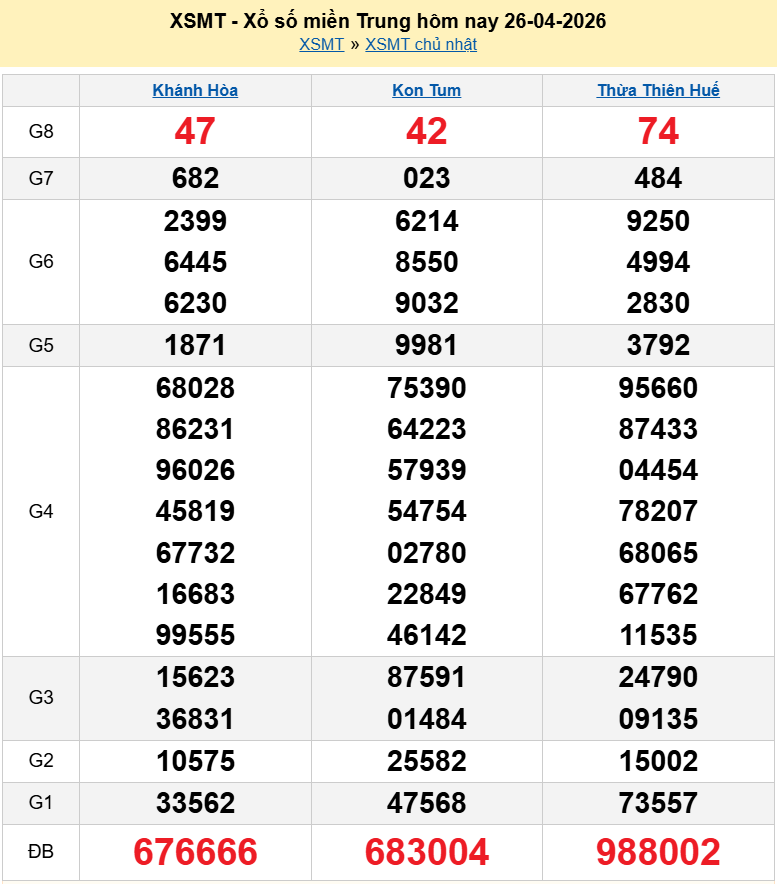Click the ĐB row label
The image size is (777, 884).
click(41, 852)
